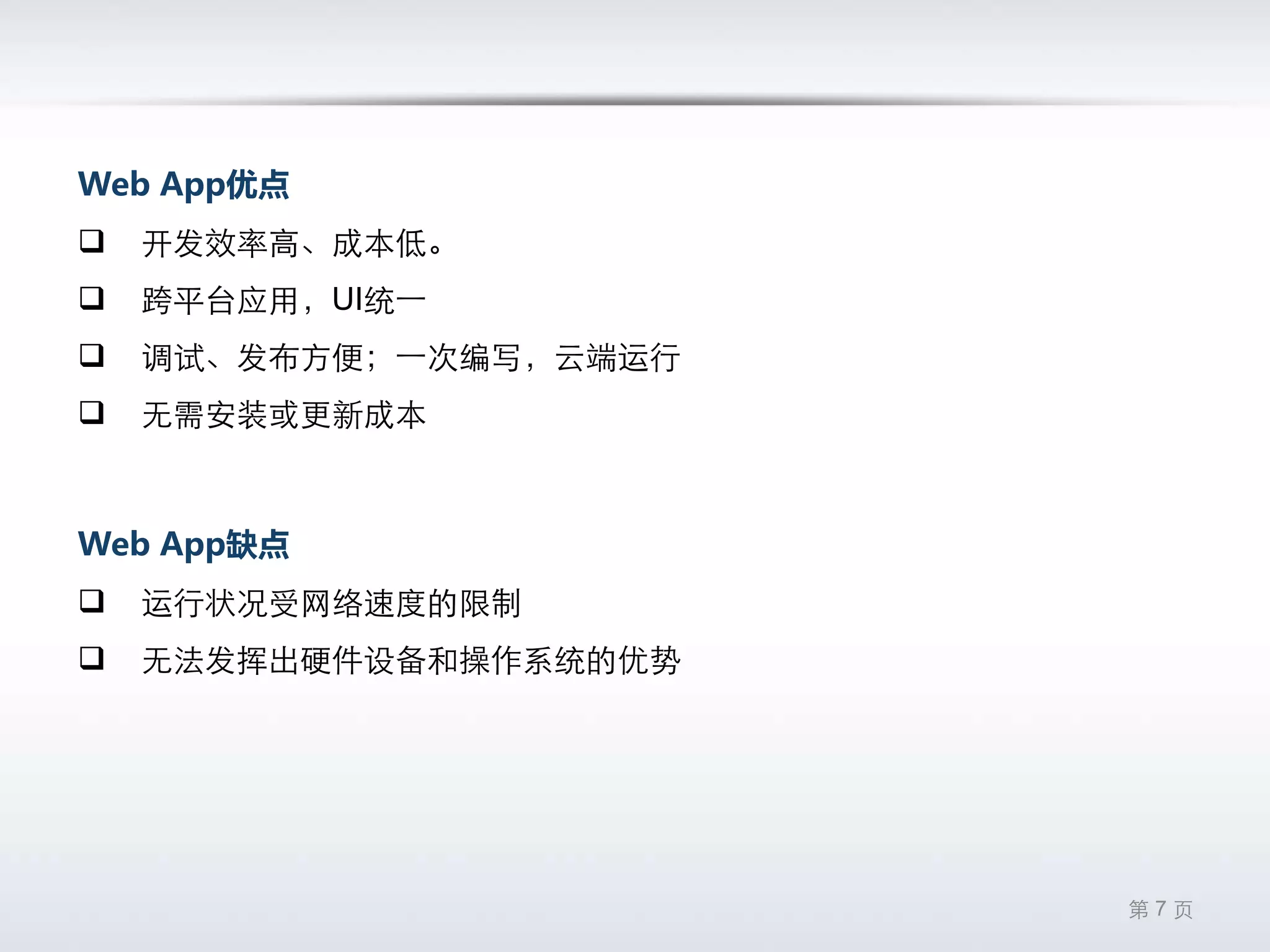1270x952 pixels.
Task: Click the Web App缺点 heading
Action: (184, 544)
